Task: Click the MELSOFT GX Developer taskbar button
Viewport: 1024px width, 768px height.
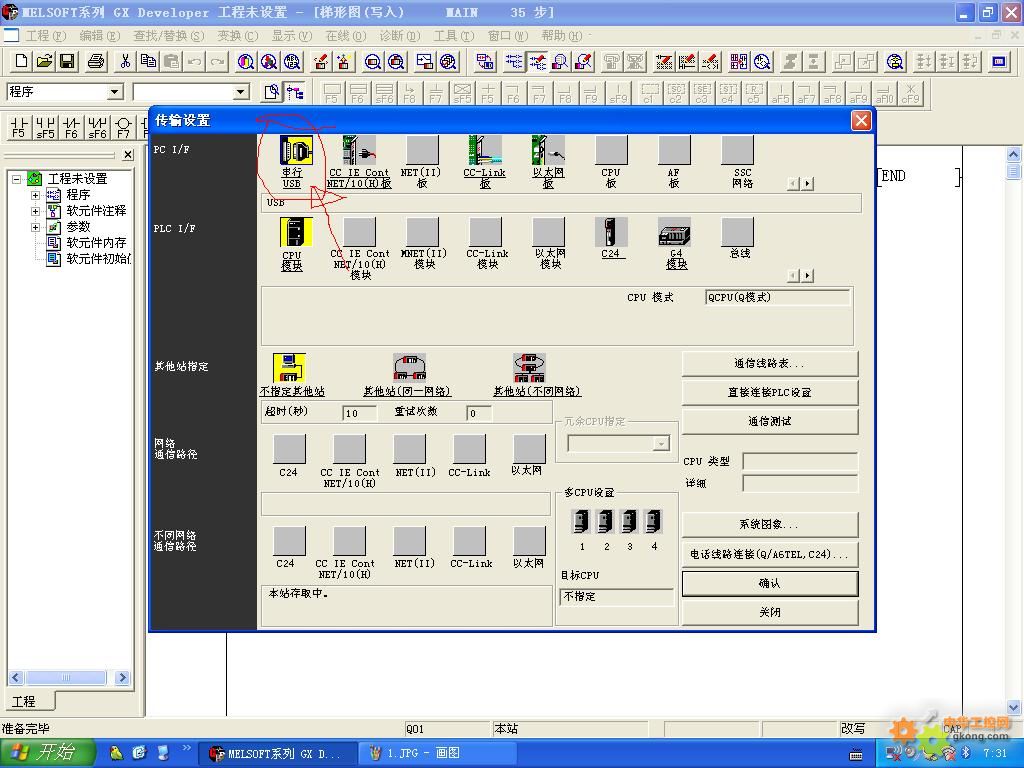Action: point(280,753)
